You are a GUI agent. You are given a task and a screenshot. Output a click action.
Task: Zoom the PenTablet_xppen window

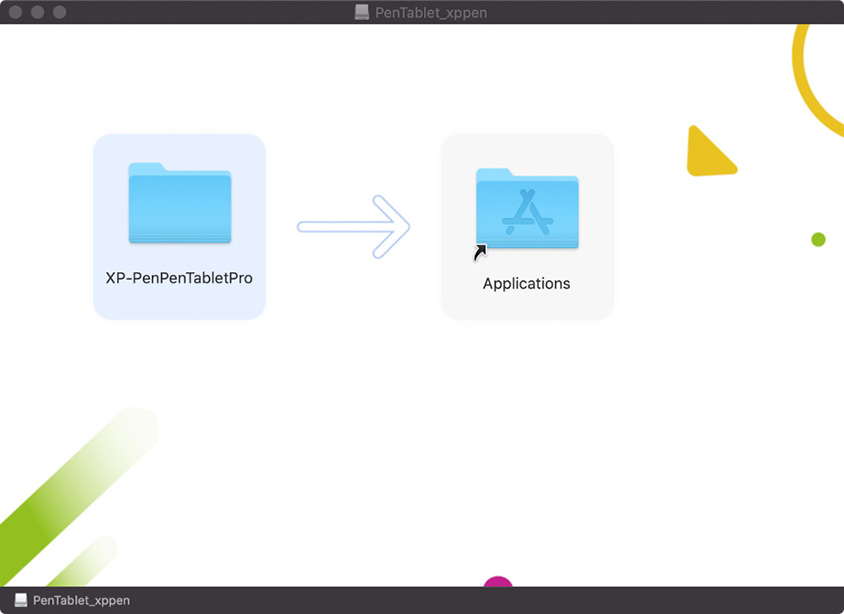pos(60,12)
